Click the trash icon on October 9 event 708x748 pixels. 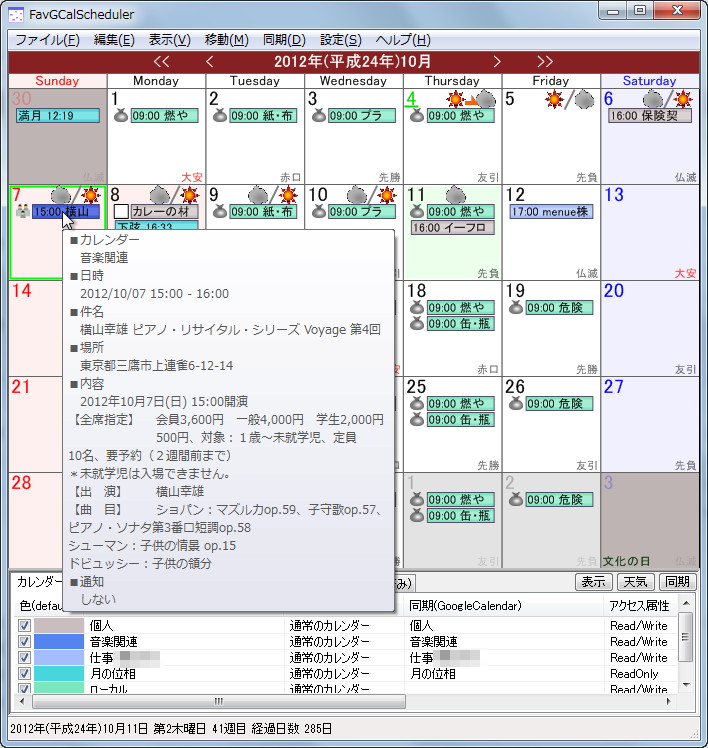click(219, 211)
